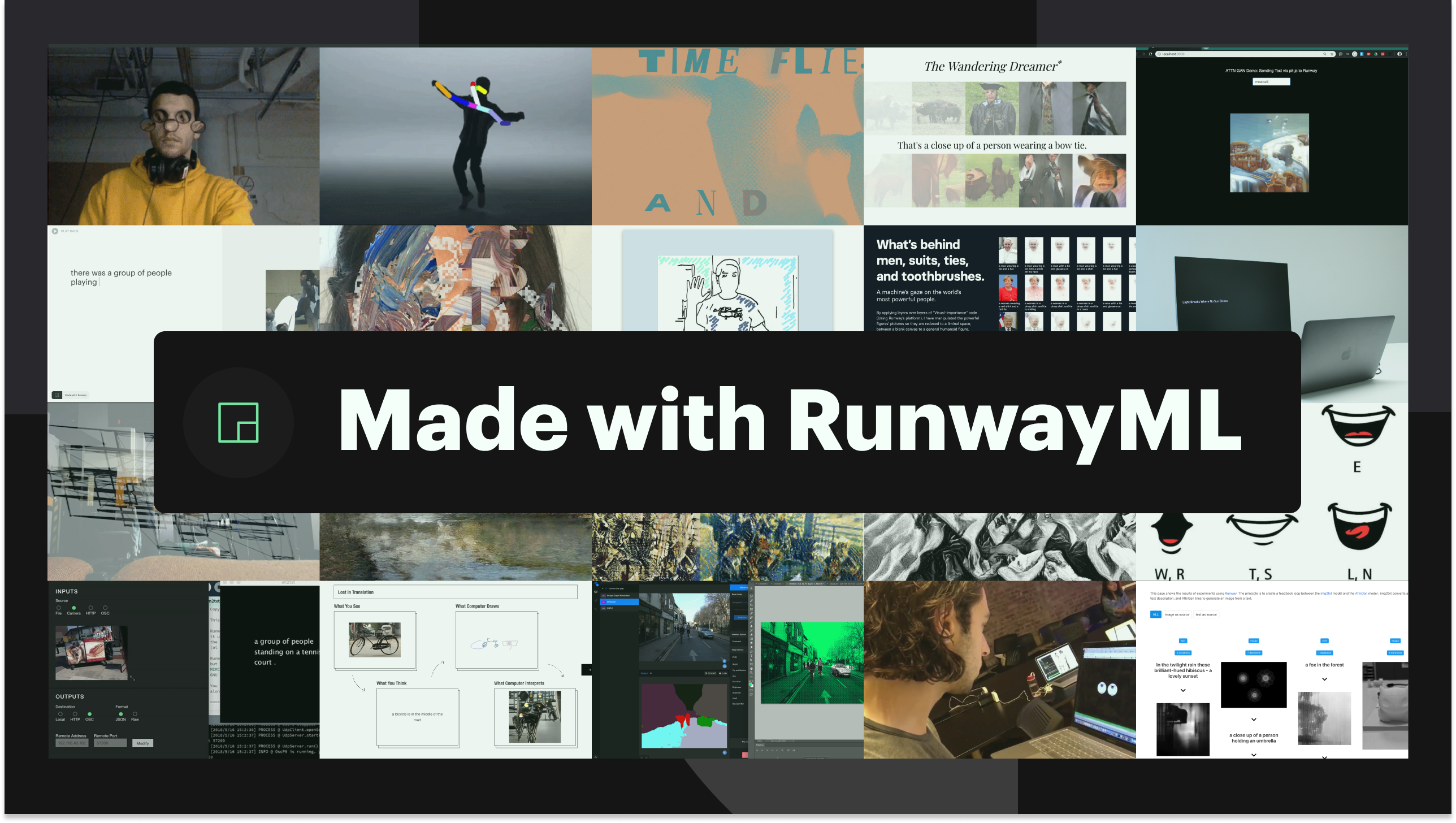
Task: Choose Raw output format
Action: [135, 714]
